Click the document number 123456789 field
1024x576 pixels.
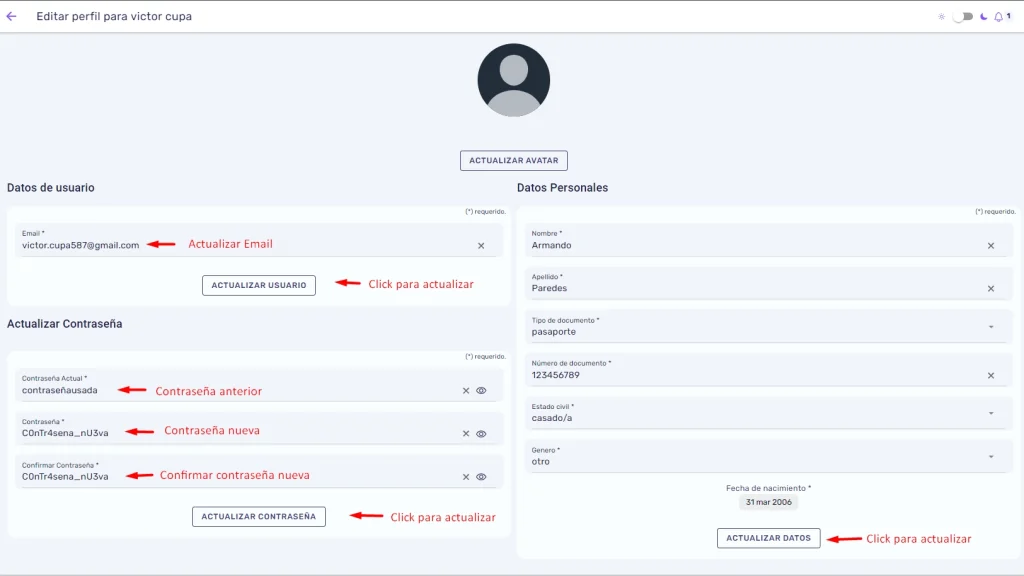coord(769,370)
